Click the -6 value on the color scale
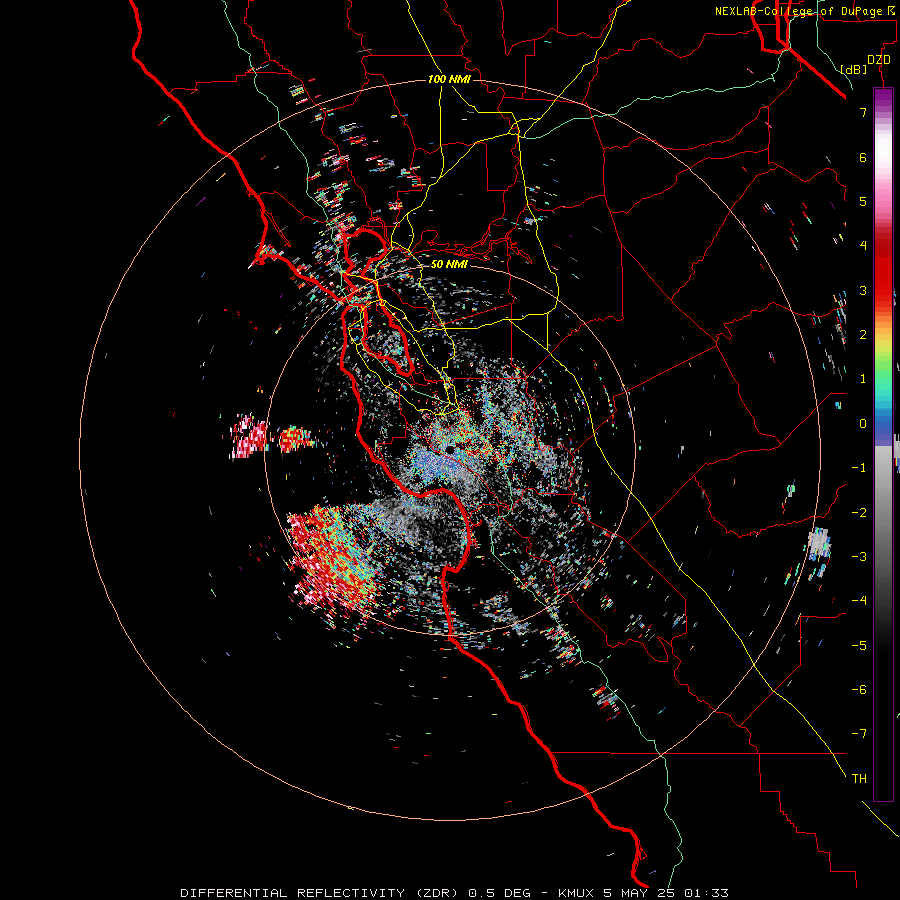Image resolution: width=900 pixels, height=900 pixels. point(859,689)
